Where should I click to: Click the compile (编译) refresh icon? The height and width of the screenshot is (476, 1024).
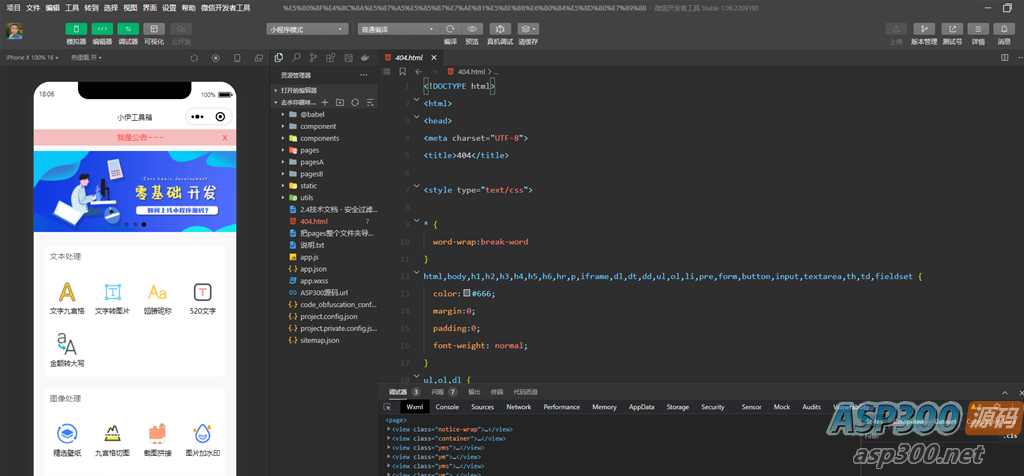pyautogui.click(x=450, y=29)
